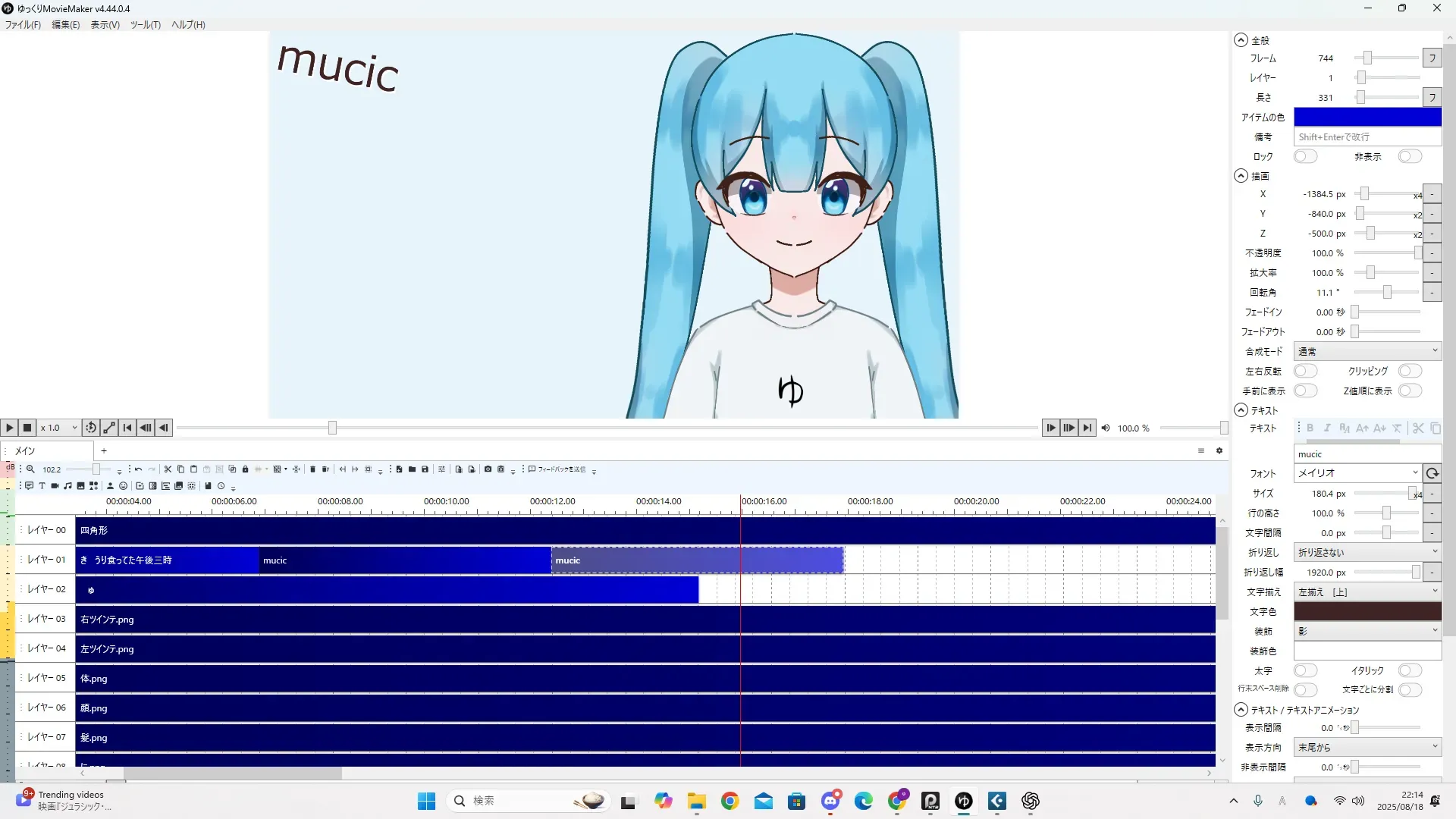Add a text item with T icon
The image size is (1456, 819).
(42, 486)
